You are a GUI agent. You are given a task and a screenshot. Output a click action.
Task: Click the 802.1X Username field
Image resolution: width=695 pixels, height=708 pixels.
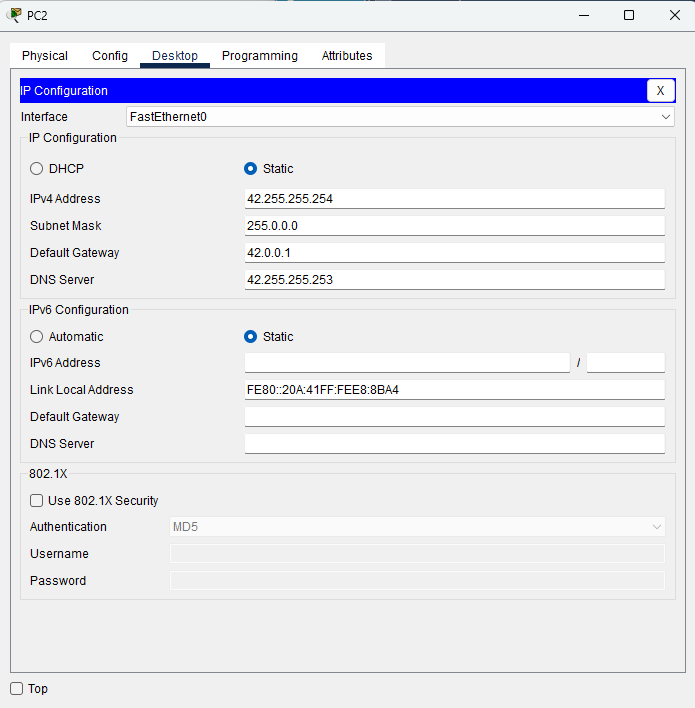coord(417,554)
